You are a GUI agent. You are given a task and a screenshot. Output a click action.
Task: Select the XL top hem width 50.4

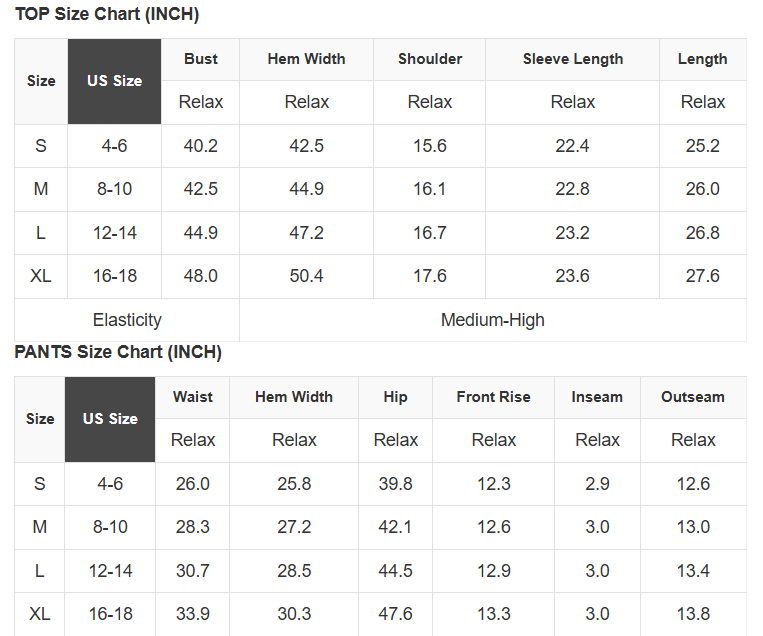tap(307, 276)
